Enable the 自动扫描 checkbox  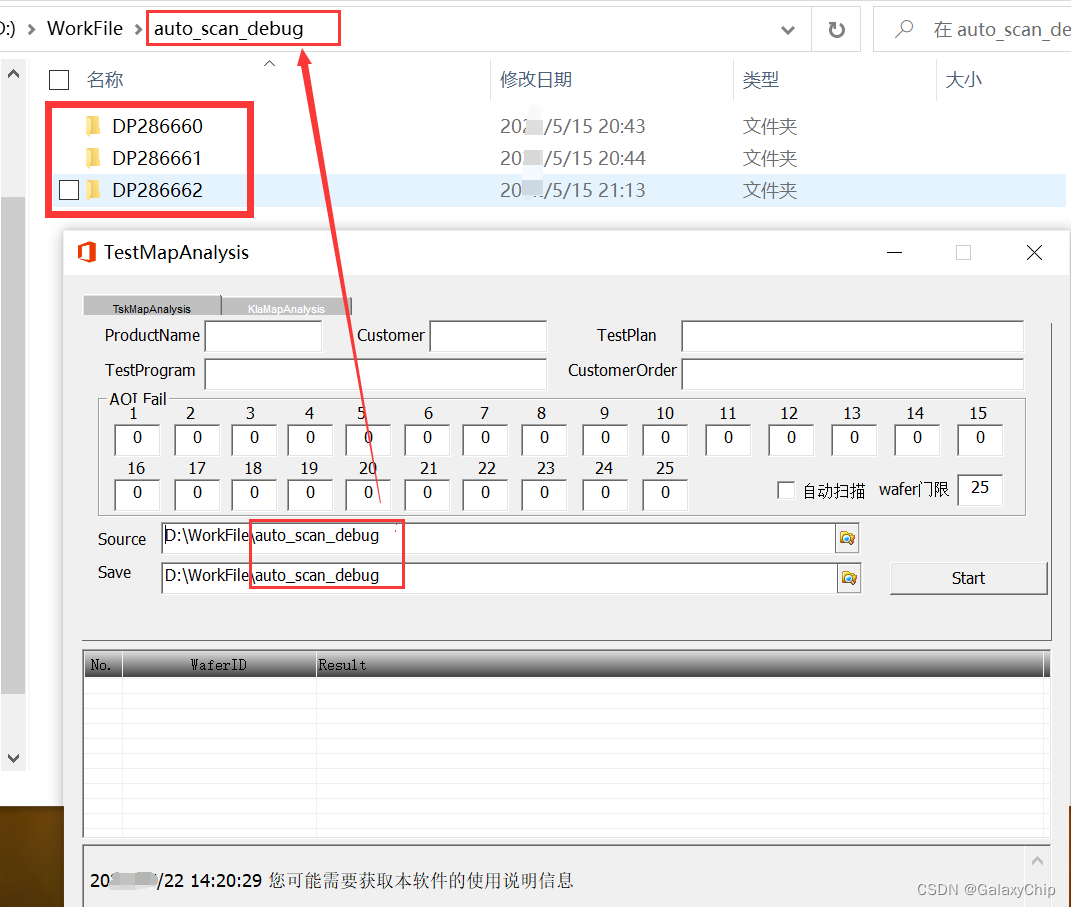pos(786,489)
